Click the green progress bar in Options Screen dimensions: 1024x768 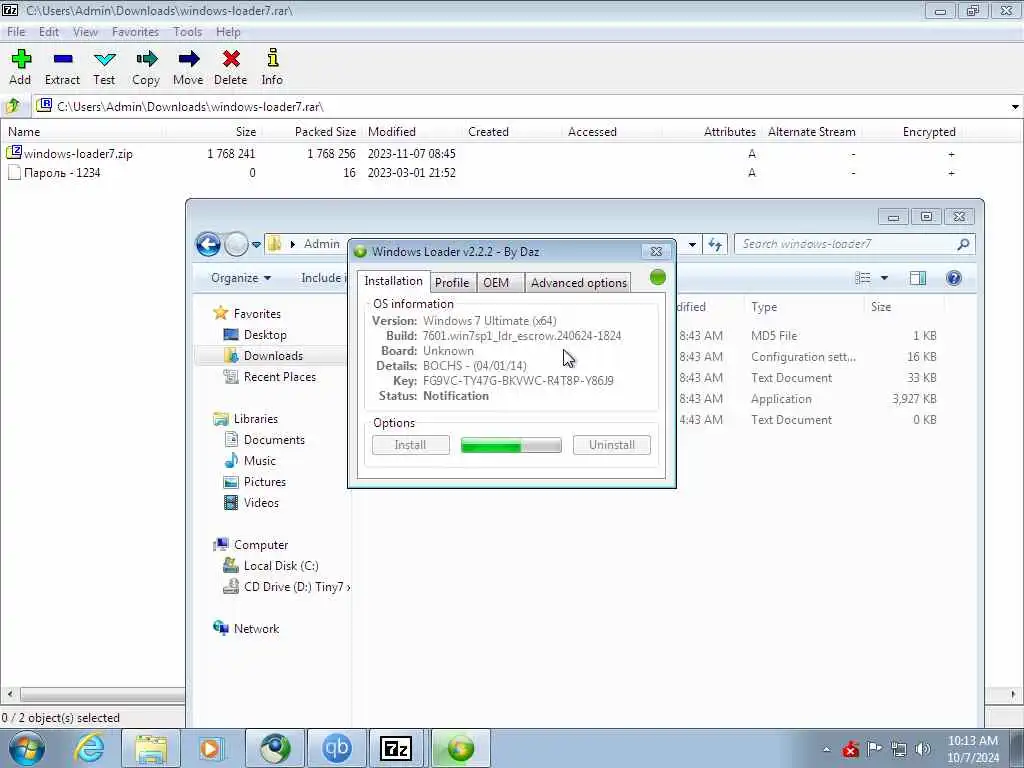[x=511, y=445]
